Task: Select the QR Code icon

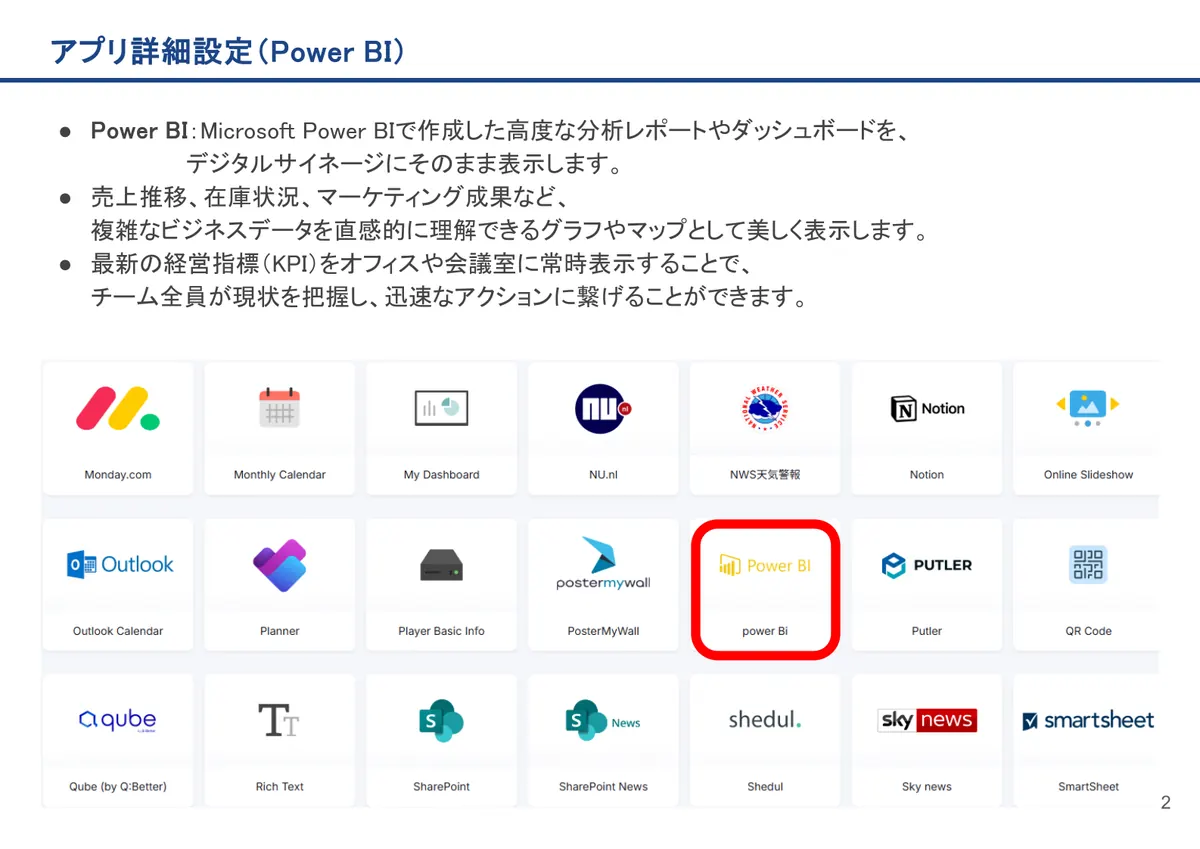Action: (1088, 564)
